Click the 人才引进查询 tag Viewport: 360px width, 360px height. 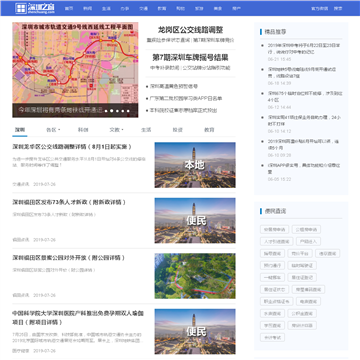[276, 241]
